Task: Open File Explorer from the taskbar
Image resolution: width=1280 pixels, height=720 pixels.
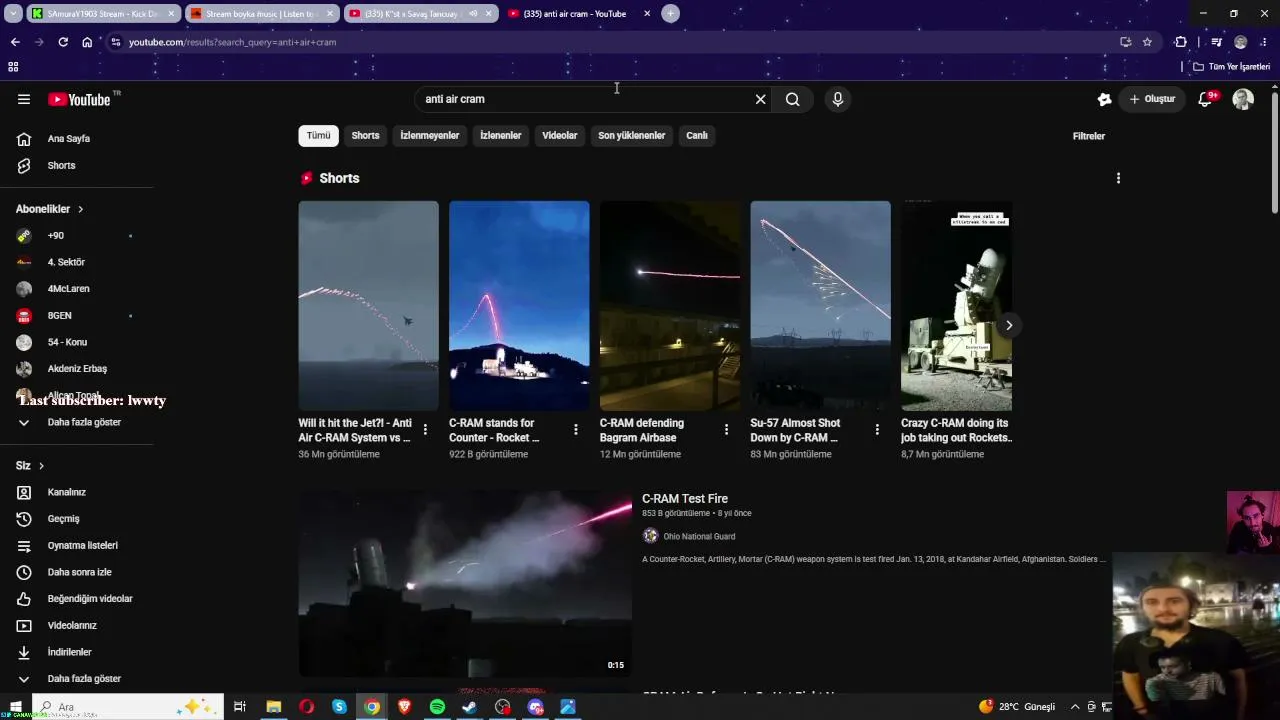Action: pyautogui.click(x=273, y=707)
